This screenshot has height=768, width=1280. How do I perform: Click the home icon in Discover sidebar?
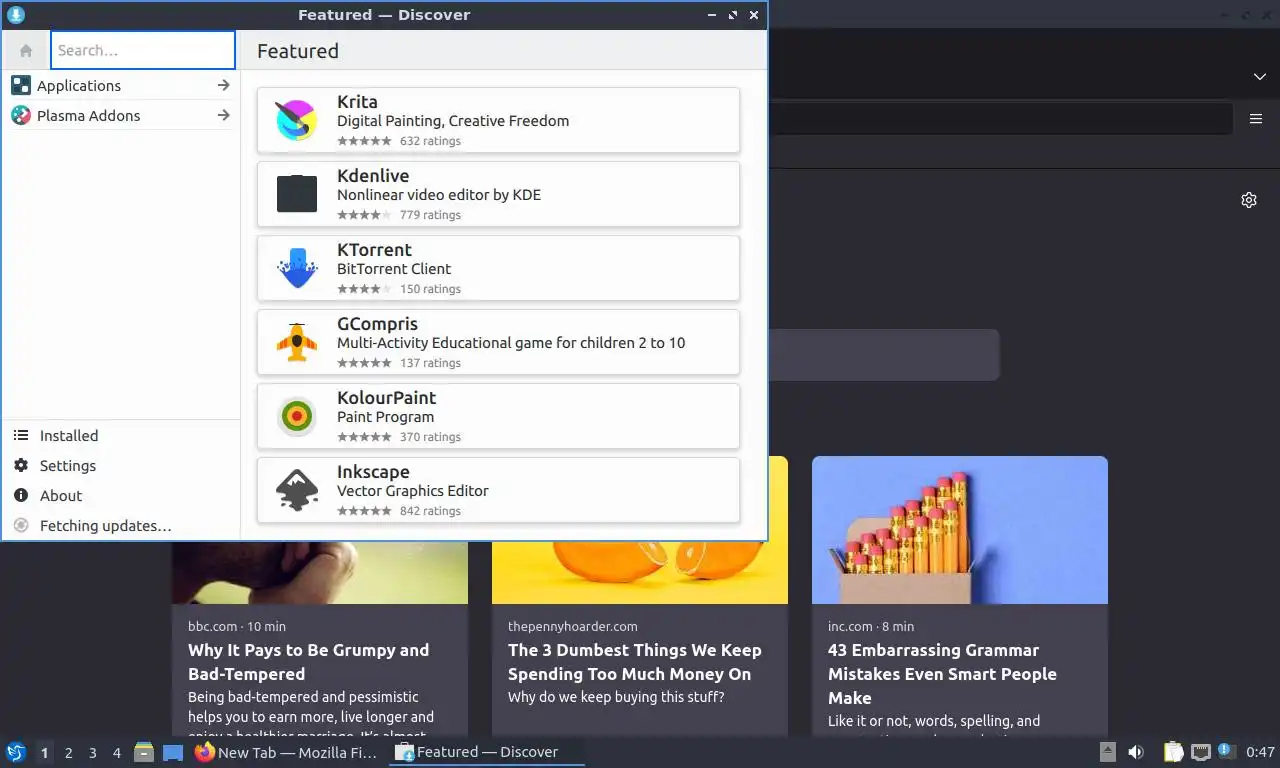pos(26,50)
